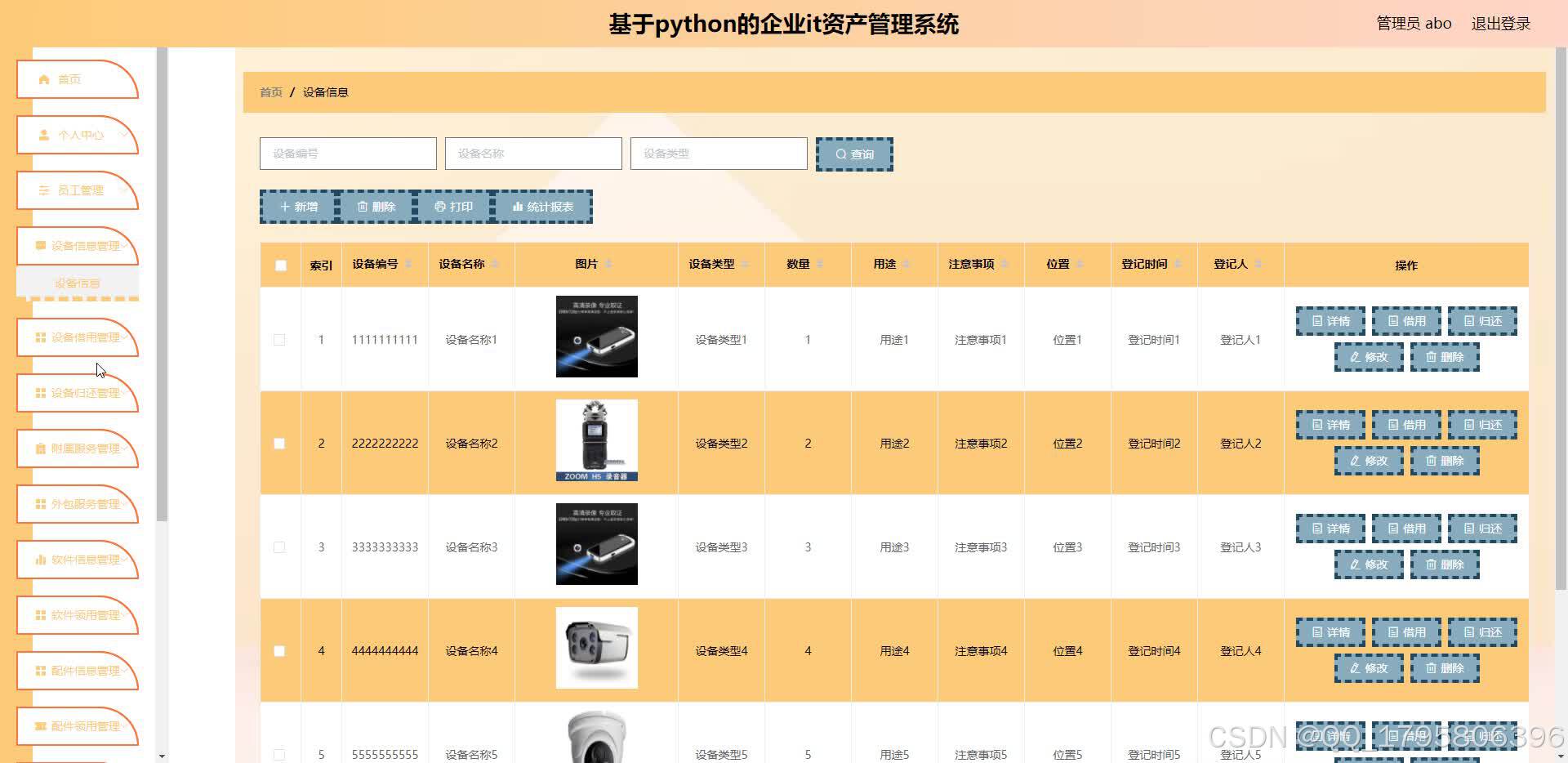Click the grid icon beside 外包服务管理
This screenshot has height=763, width=1568.
(x=40, y=503)
